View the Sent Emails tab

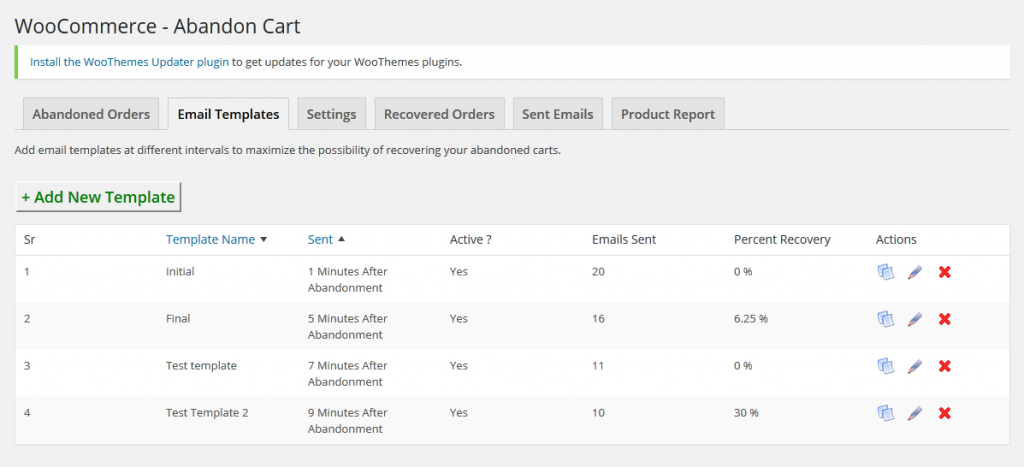pyautogui.click(x=558, y=114)
